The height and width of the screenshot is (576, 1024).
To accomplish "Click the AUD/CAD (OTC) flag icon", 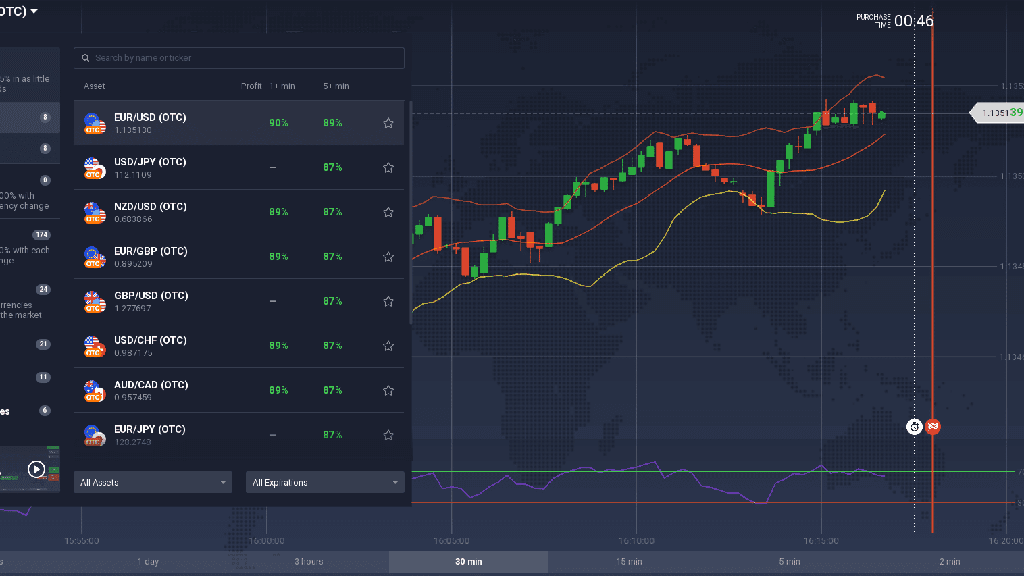I will pyautogui.click(x=95, y=391).
